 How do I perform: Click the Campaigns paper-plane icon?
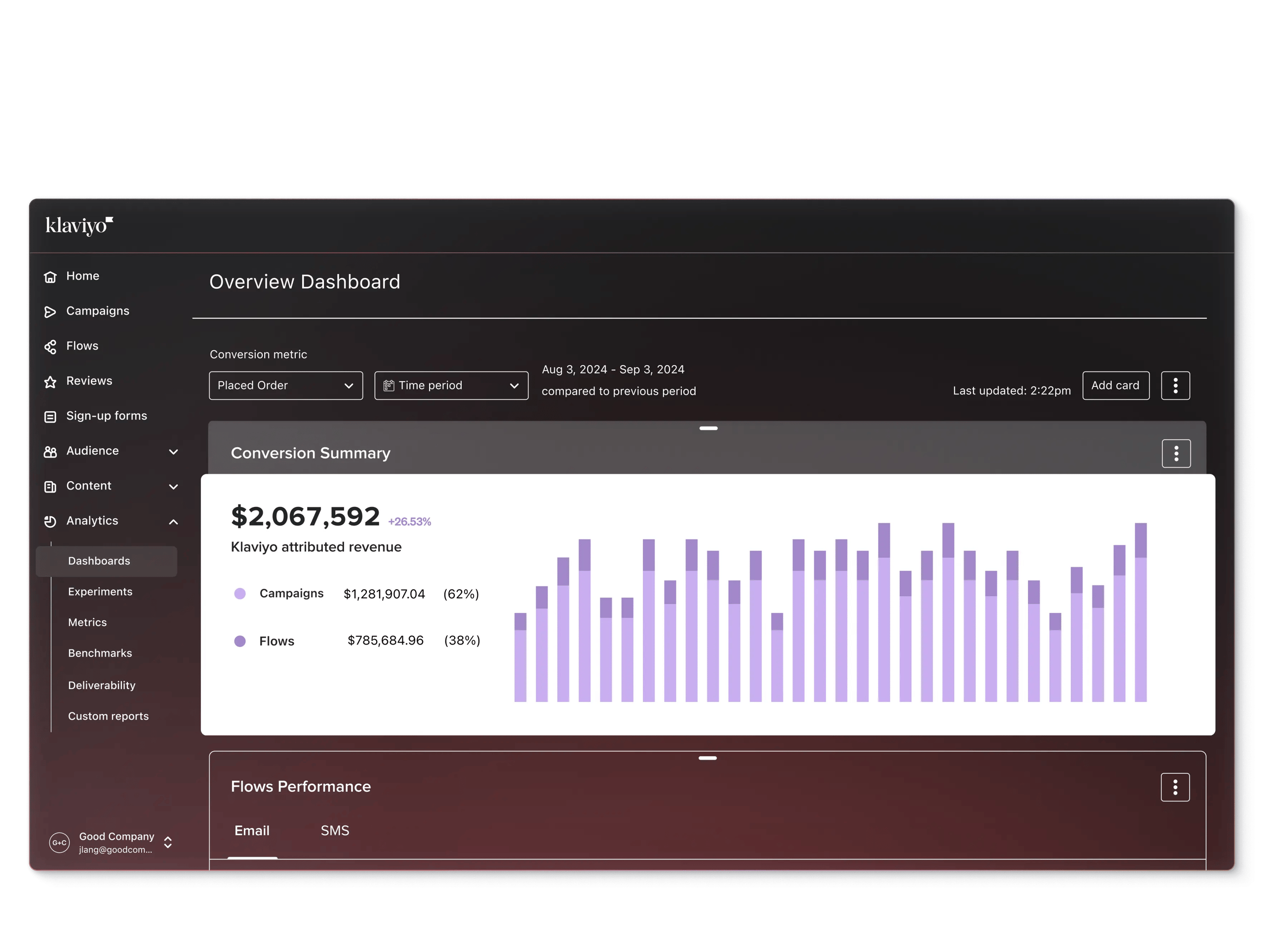pyautogui.click(x=50, y=312)
